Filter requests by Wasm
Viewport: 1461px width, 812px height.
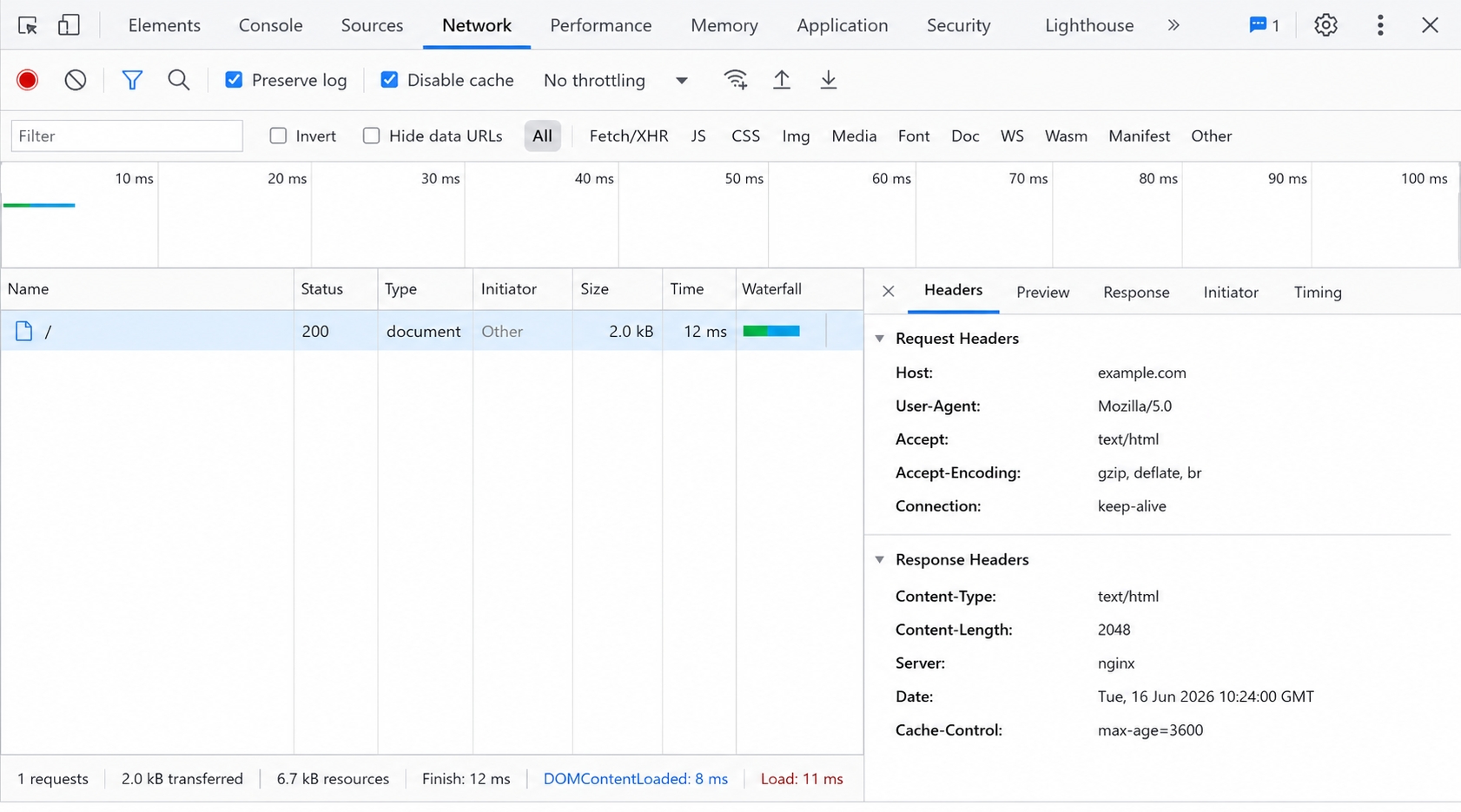[1066, 135]
